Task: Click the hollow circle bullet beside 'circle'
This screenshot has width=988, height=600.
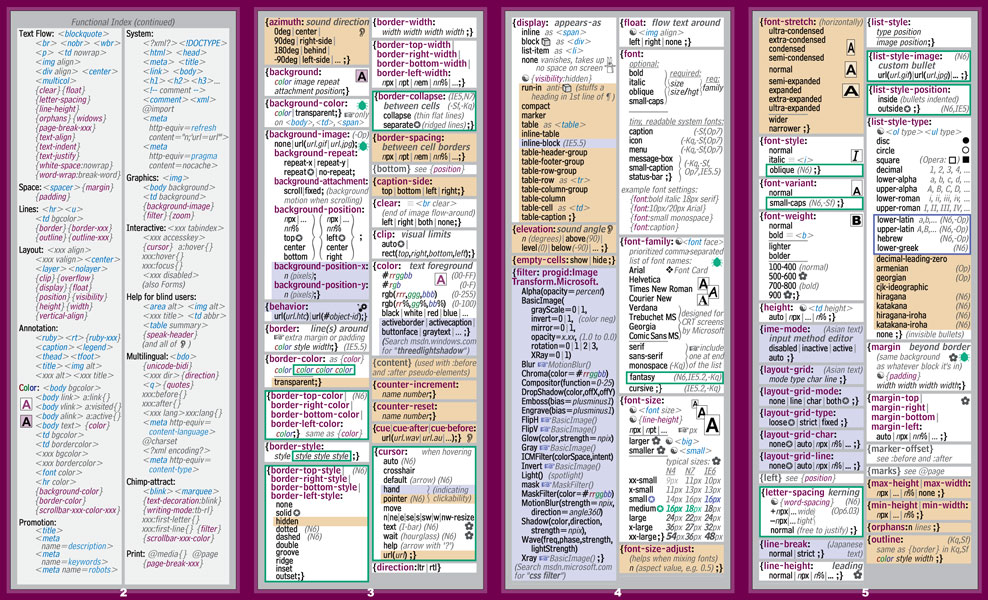Action: click(x=966, y=151)
